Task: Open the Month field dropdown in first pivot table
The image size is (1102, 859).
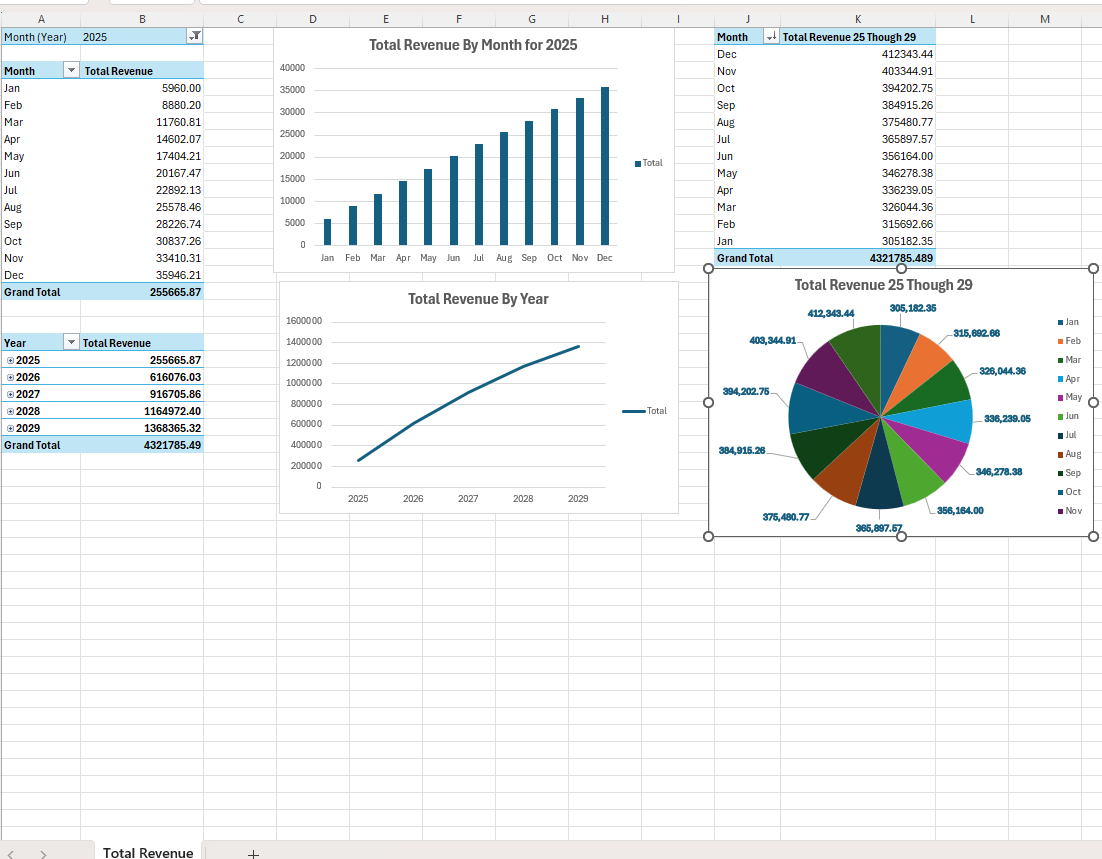Action: tap(71, 70)
